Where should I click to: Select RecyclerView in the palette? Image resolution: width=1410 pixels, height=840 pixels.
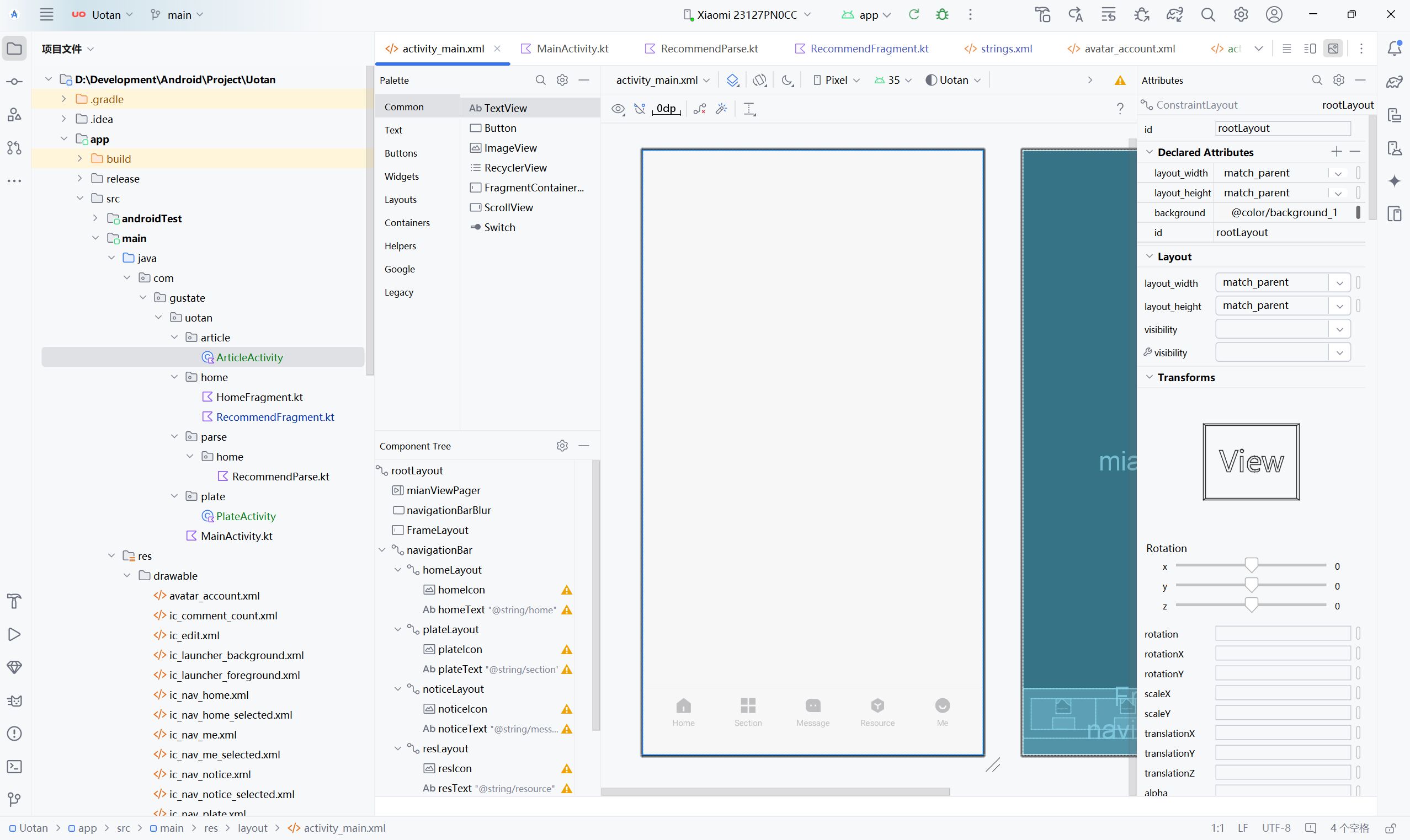(x=531, y=168)
